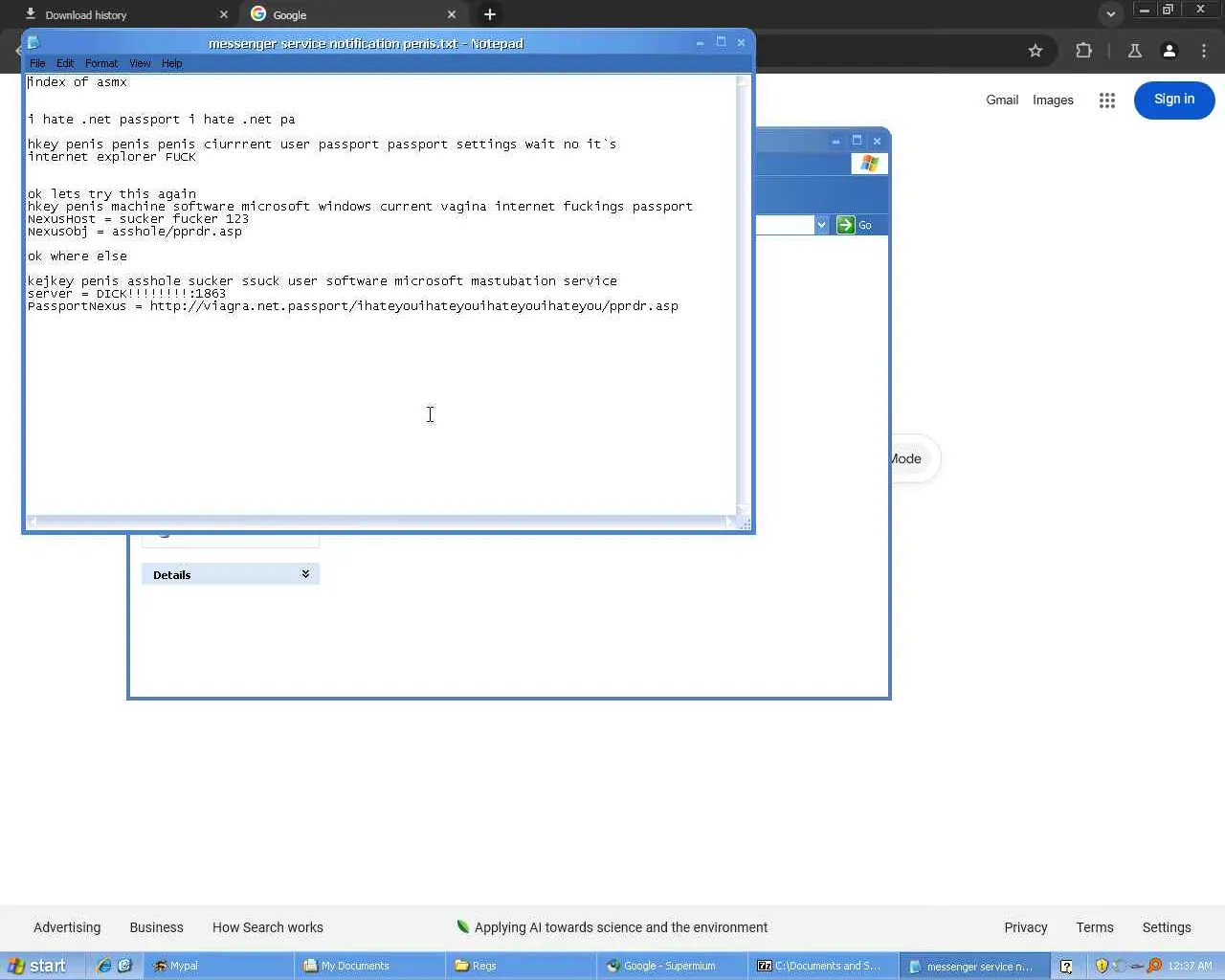The image size is (1225, 980).
Task: Open the browser Labs flask icon
Action: click(x=1134, y=51)
